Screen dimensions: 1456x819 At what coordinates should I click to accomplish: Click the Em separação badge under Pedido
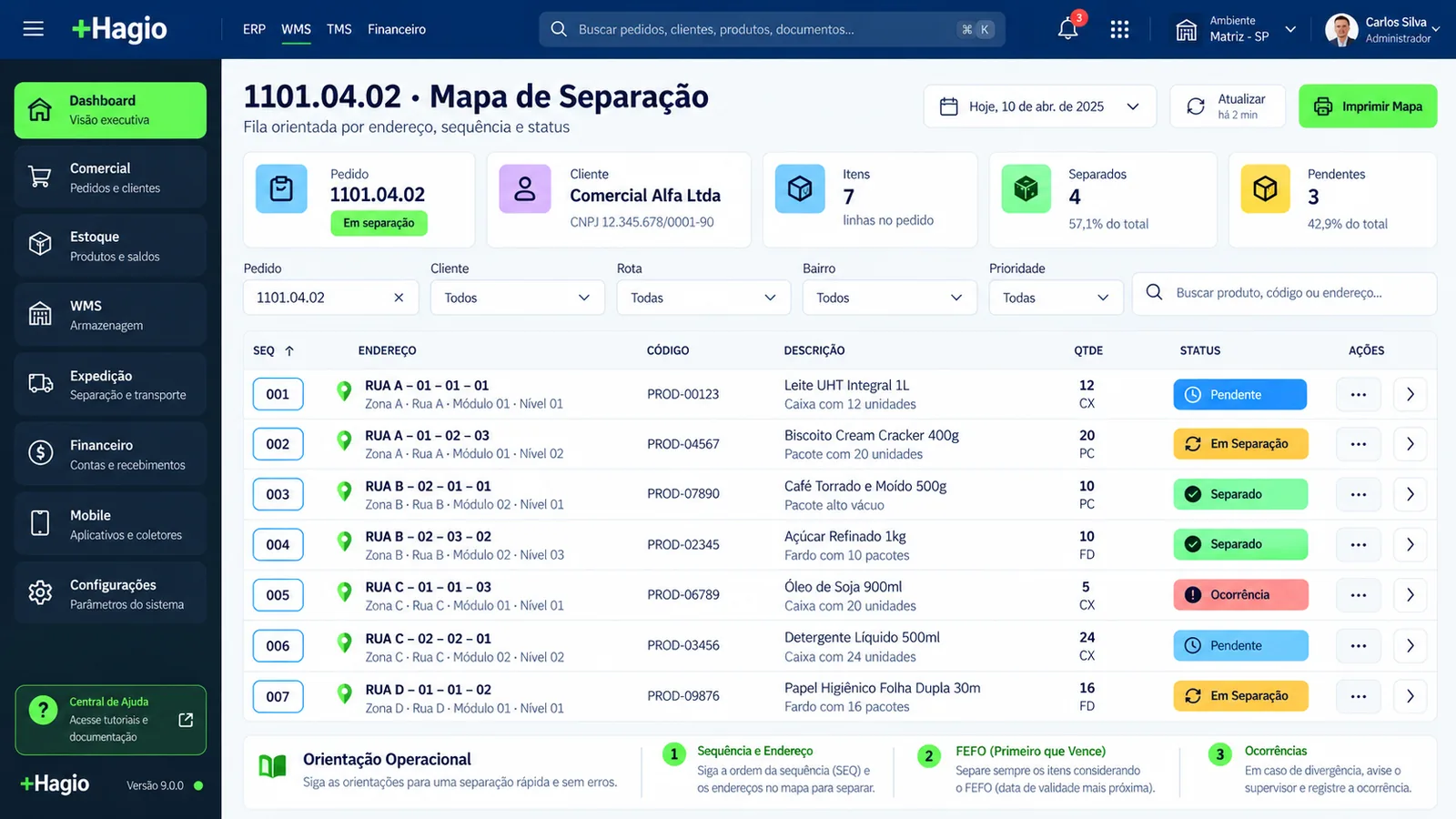[379, 223]
